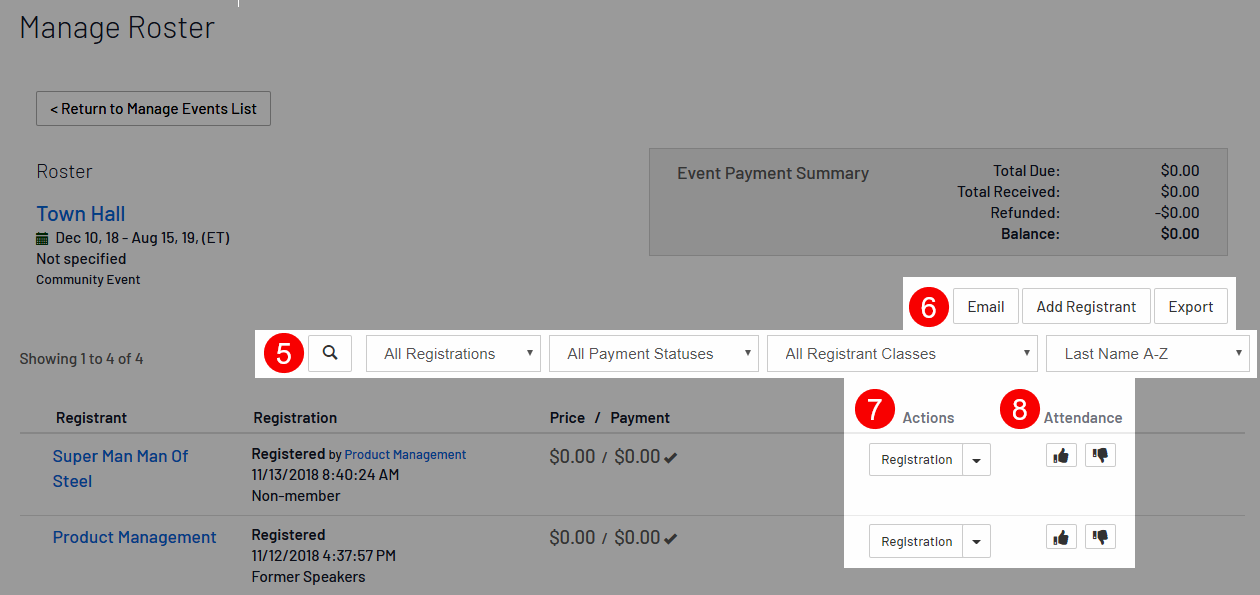Viewport: 1260px width, 595px height.
Task: Return to Manage Events List
Action: click(x=153, y=109)
